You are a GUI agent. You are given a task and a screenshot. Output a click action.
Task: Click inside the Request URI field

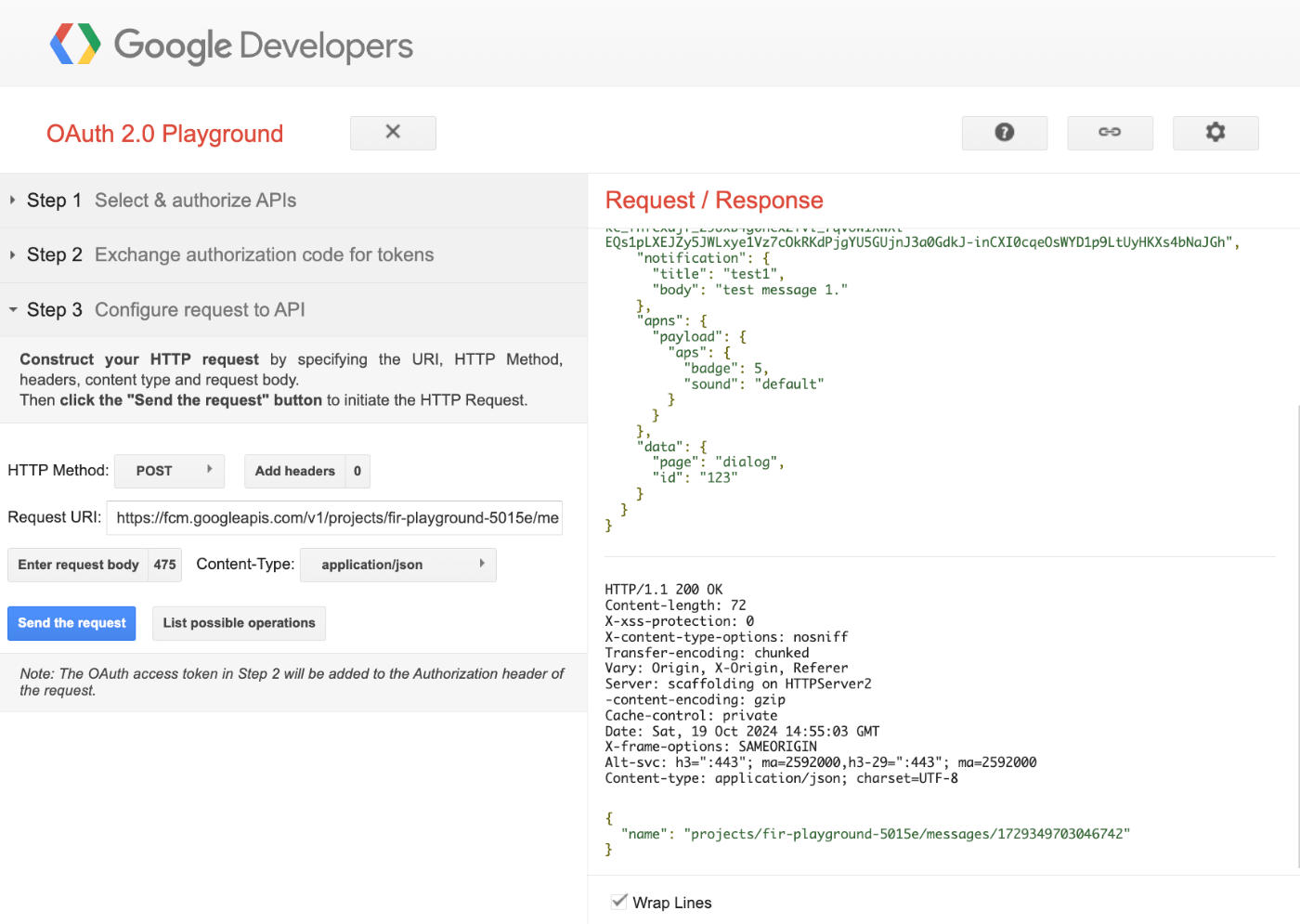(334, 518)
